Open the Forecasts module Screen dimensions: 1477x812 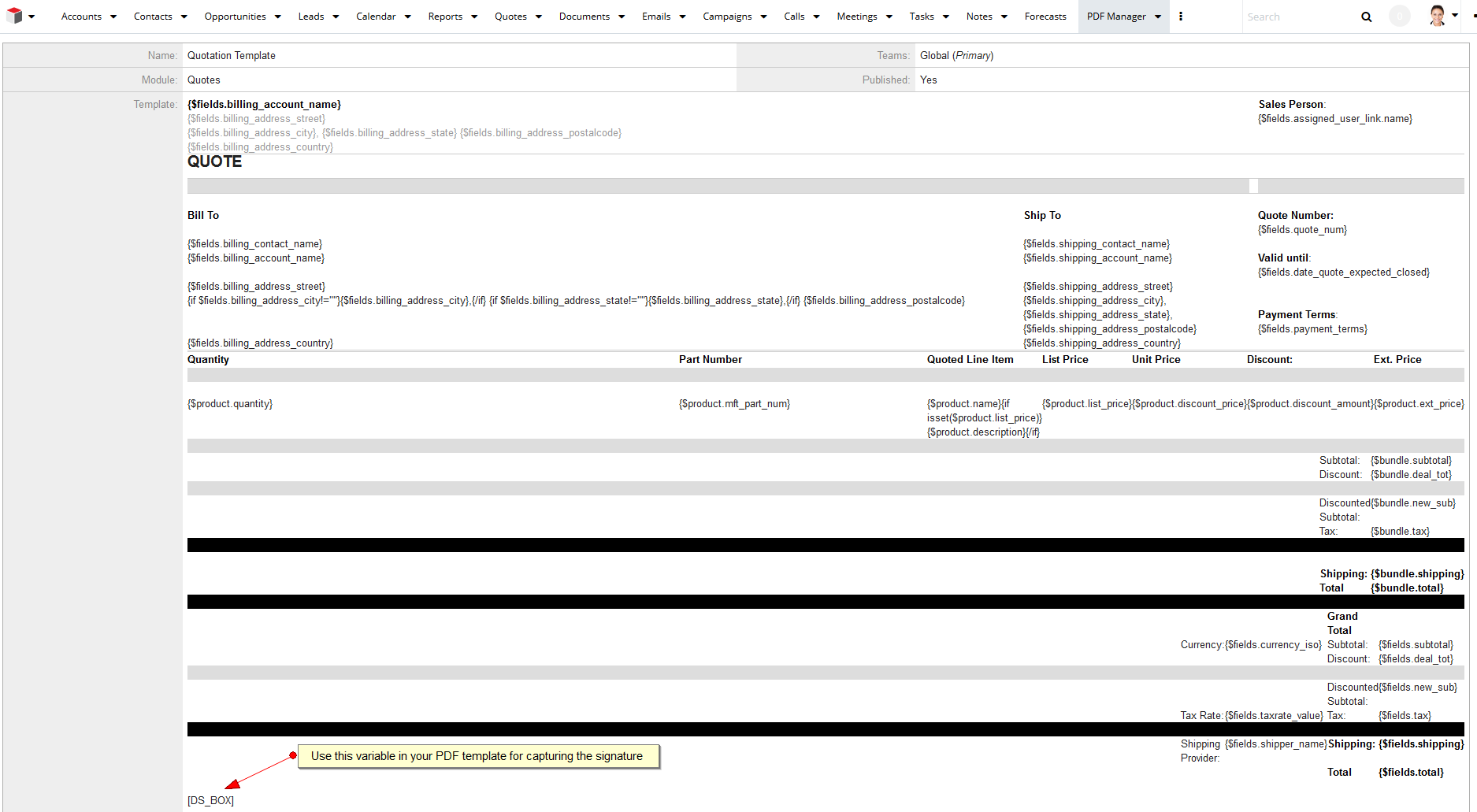coord(1045,17)
